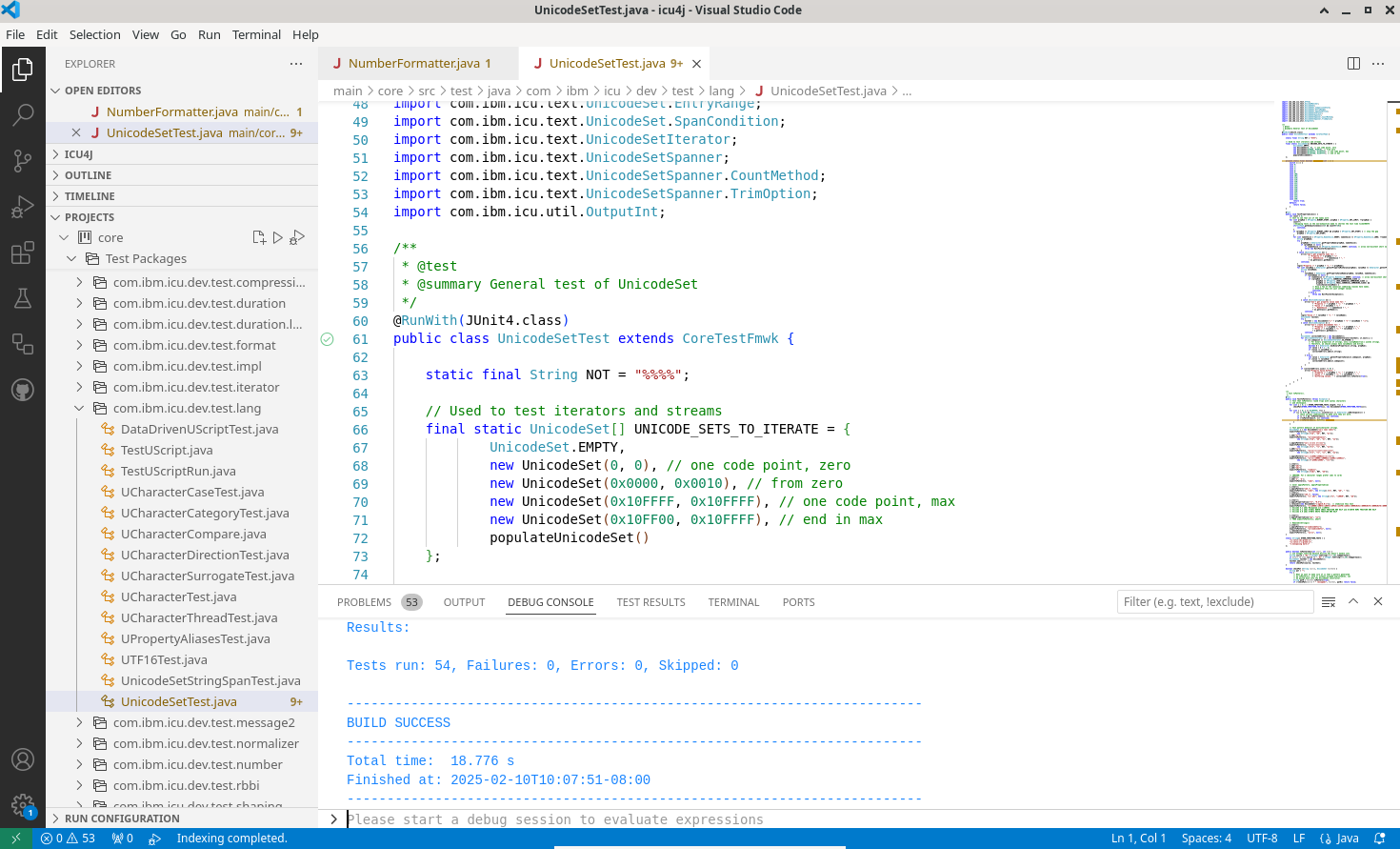The width and height of the screenshot is (1400, 849).
Task: Click the 'lang' breadcrumb segment
Action: (721, 91)
